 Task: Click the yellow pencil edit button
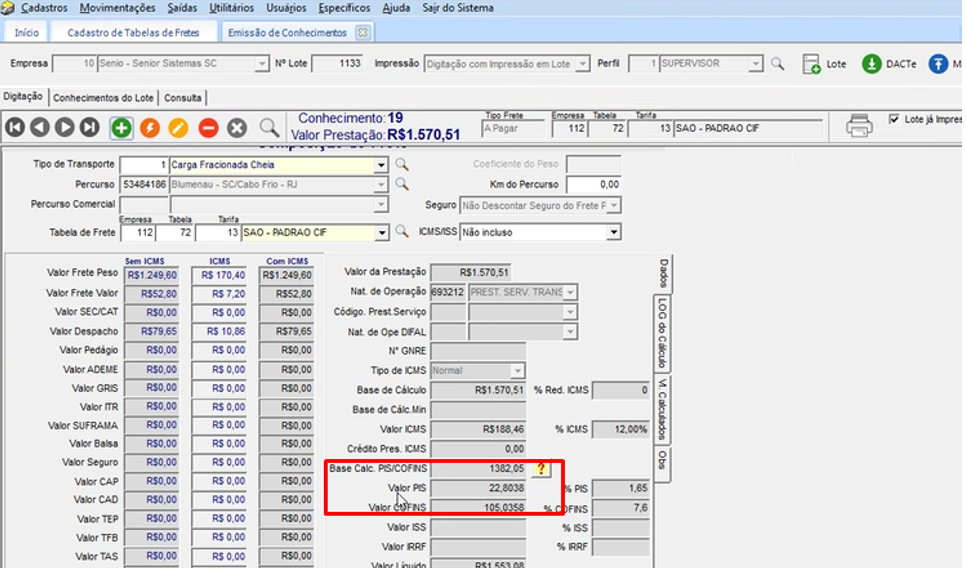[178, 127]
